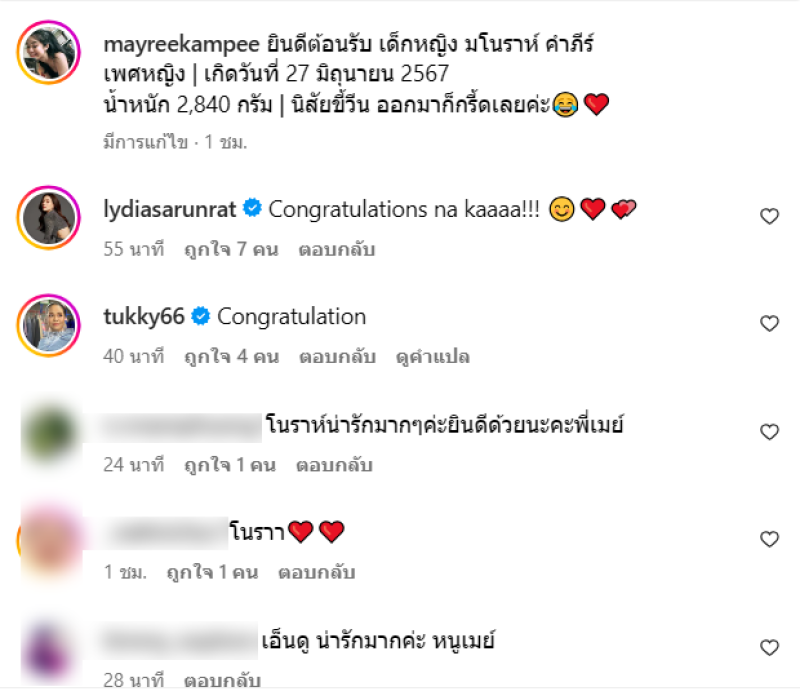Like the เอ็นดู น่ารักมากค่ะ comment
Viewport: 800px width, 700px height.
769,648
